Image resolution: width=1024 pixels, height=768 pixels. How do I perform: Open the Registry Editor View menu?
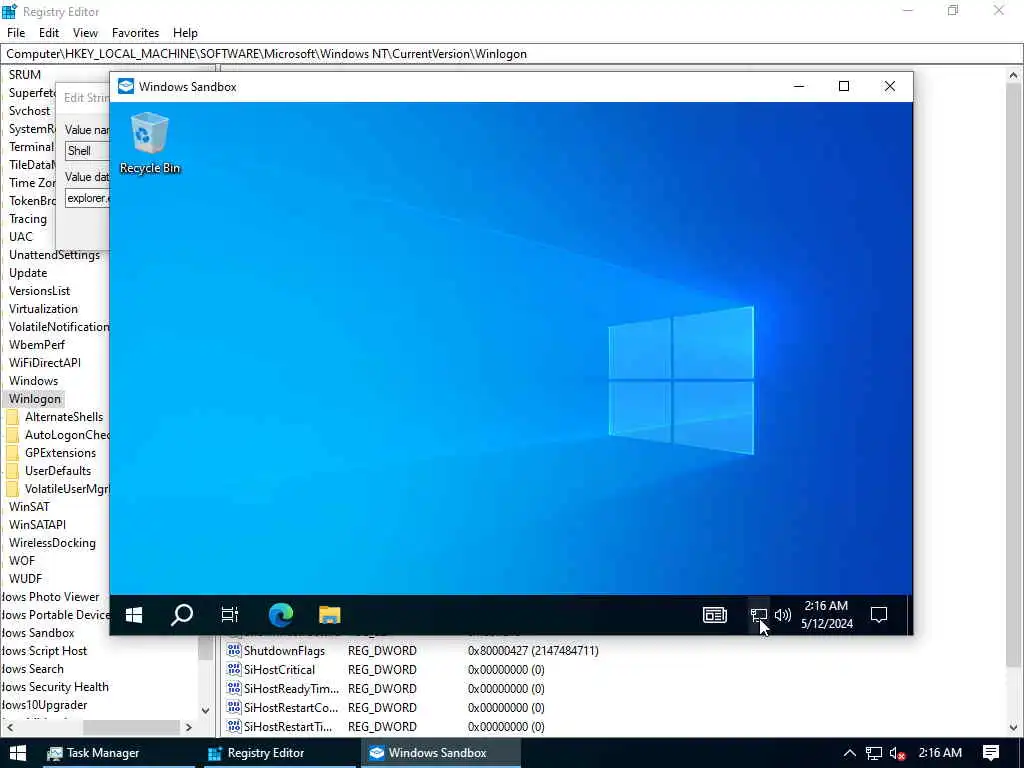[x=85, y=33]
